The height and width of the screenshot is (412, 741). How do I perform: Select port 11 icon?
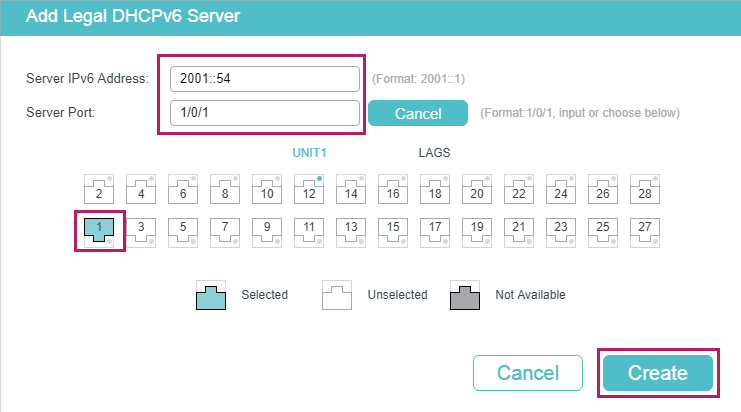pyautogui.click(x=309, y=232)
